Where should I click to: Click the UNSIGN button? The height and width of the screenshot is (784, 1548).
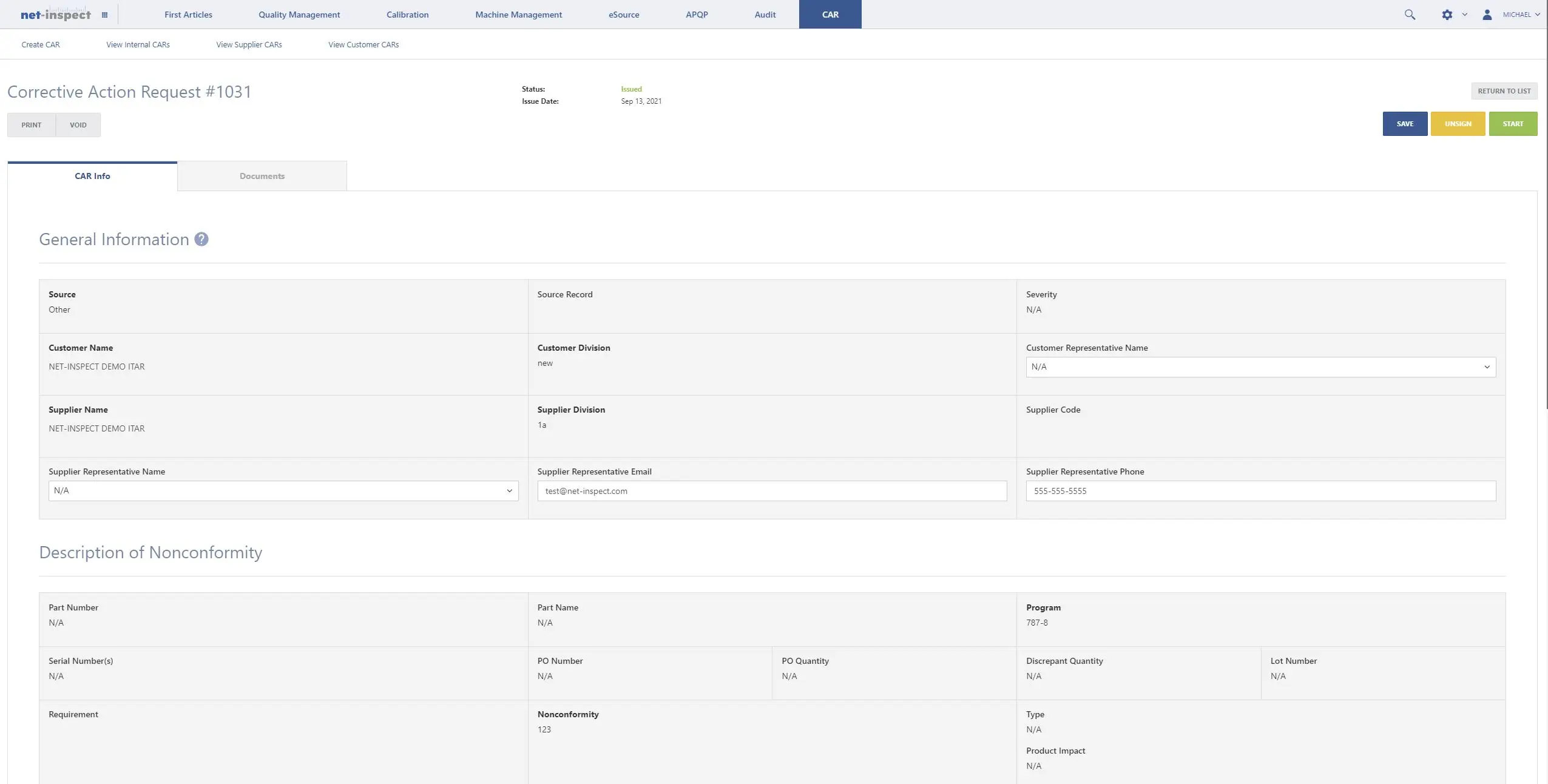(x=1458, y=123)
